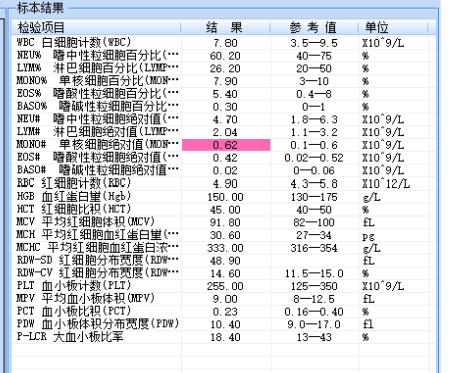Select the MONO# 单核细胞绝对值 row
The image size is (454, 373).
click(x=224, y=145)
